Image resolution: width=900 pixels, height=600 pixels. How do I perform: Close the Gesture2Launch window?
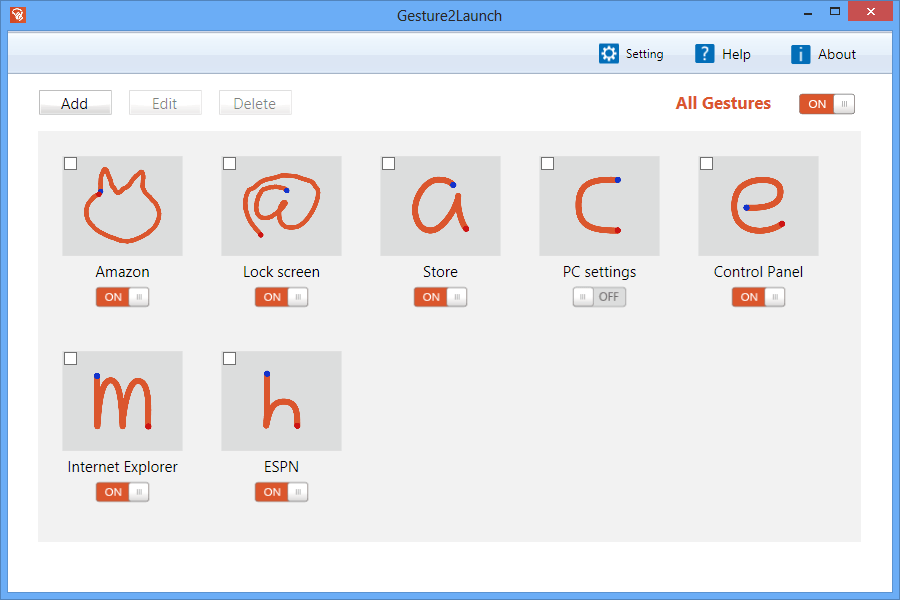(870, 11)
